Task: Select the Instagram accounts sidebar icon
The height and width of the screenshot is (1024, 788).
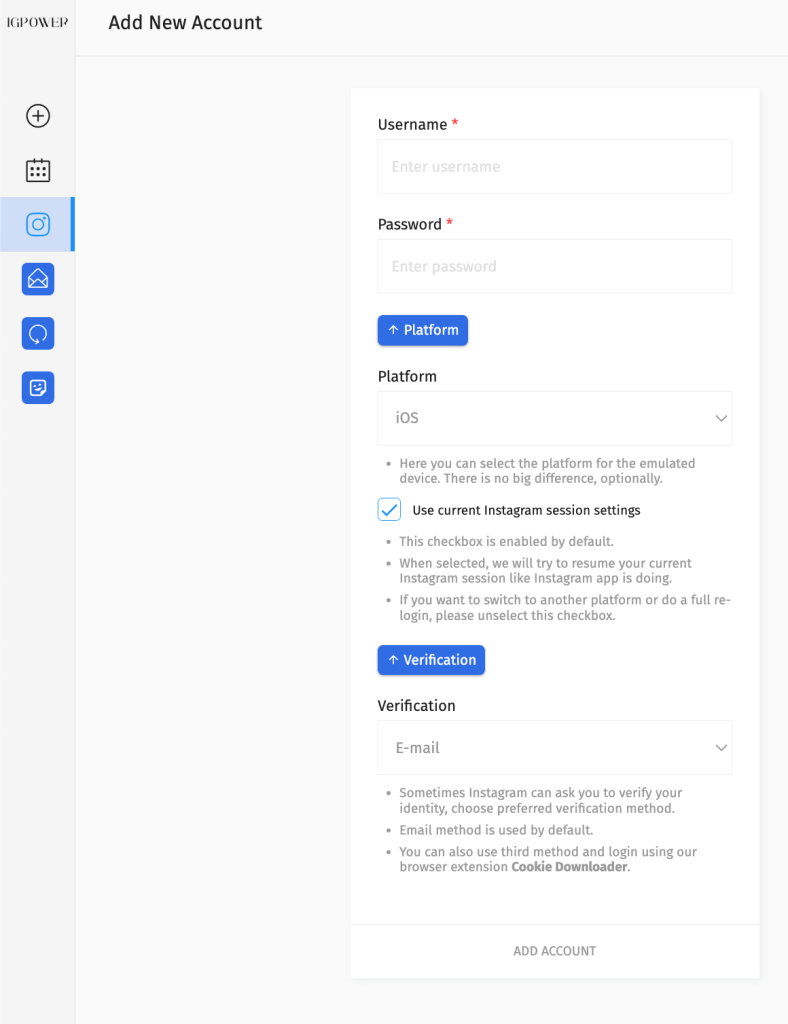Action: tap(38, 225)
